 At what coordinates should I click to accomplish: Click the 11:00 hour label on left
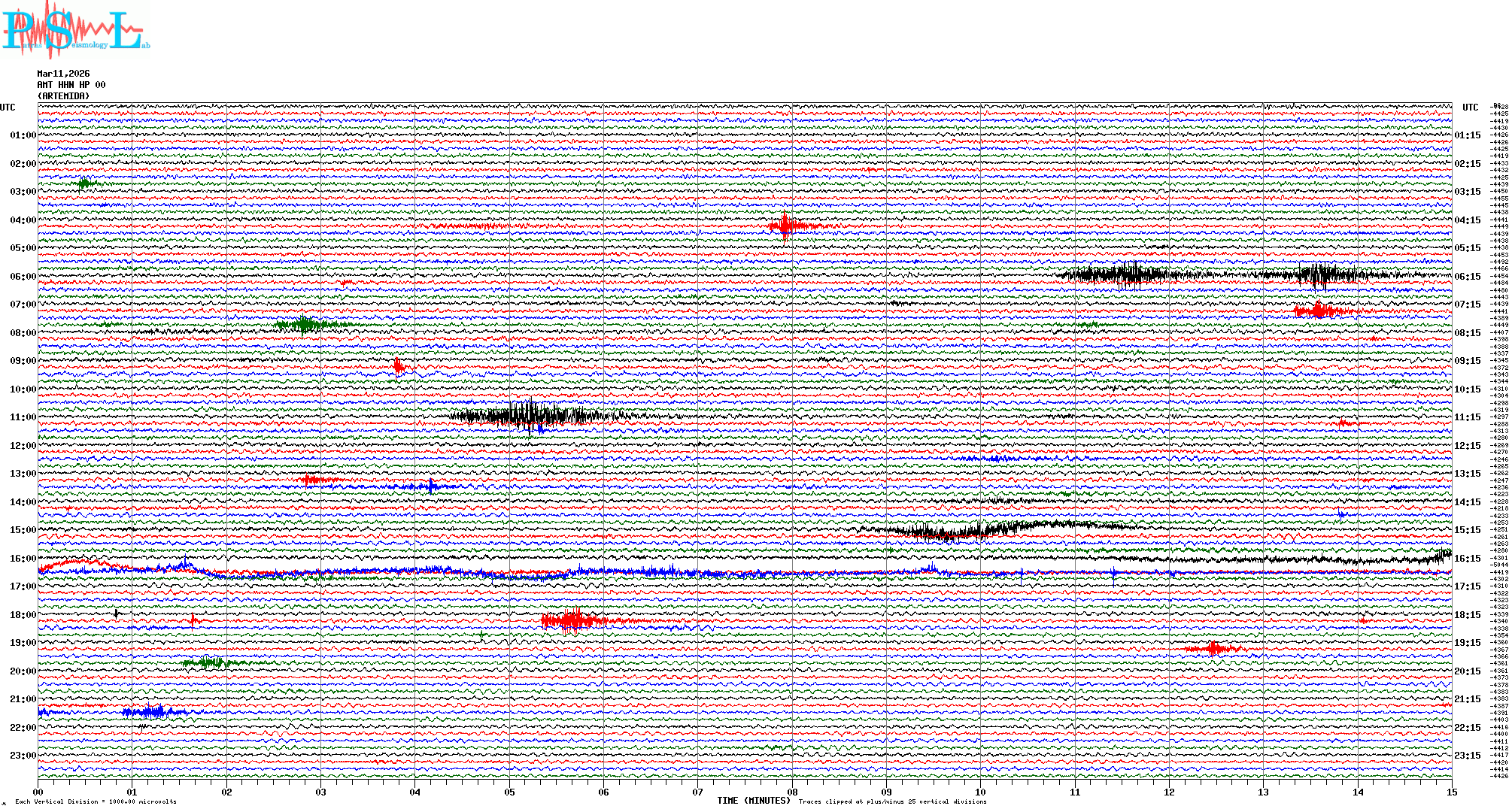tap(23, 417)
